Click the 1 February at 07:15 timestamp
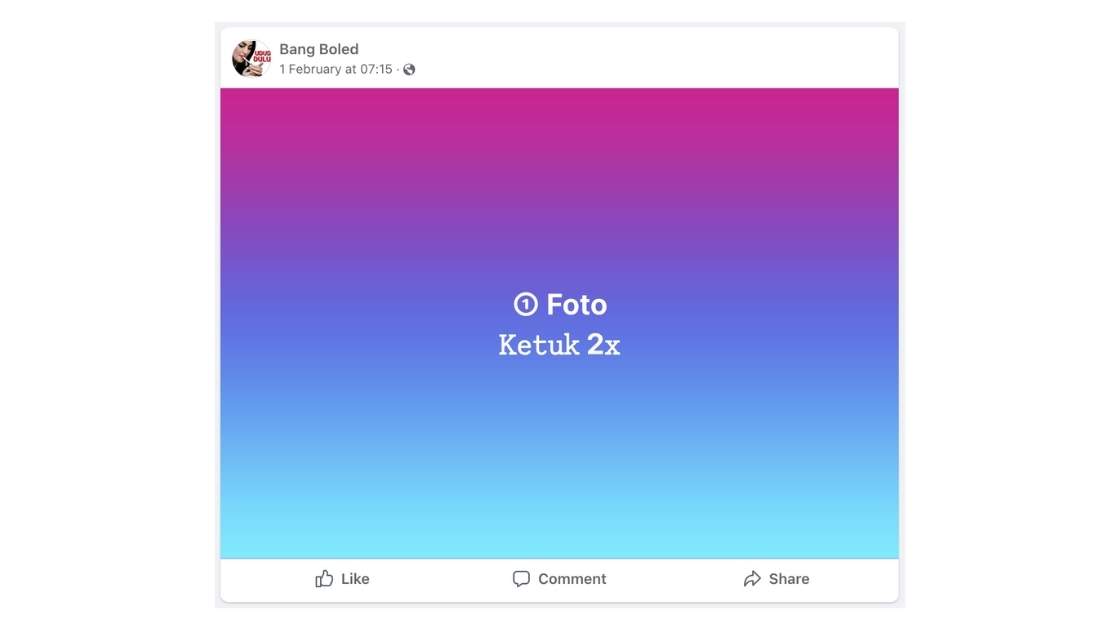The height and width of the screenshot is (630, 1120). (x=335, y=70)
